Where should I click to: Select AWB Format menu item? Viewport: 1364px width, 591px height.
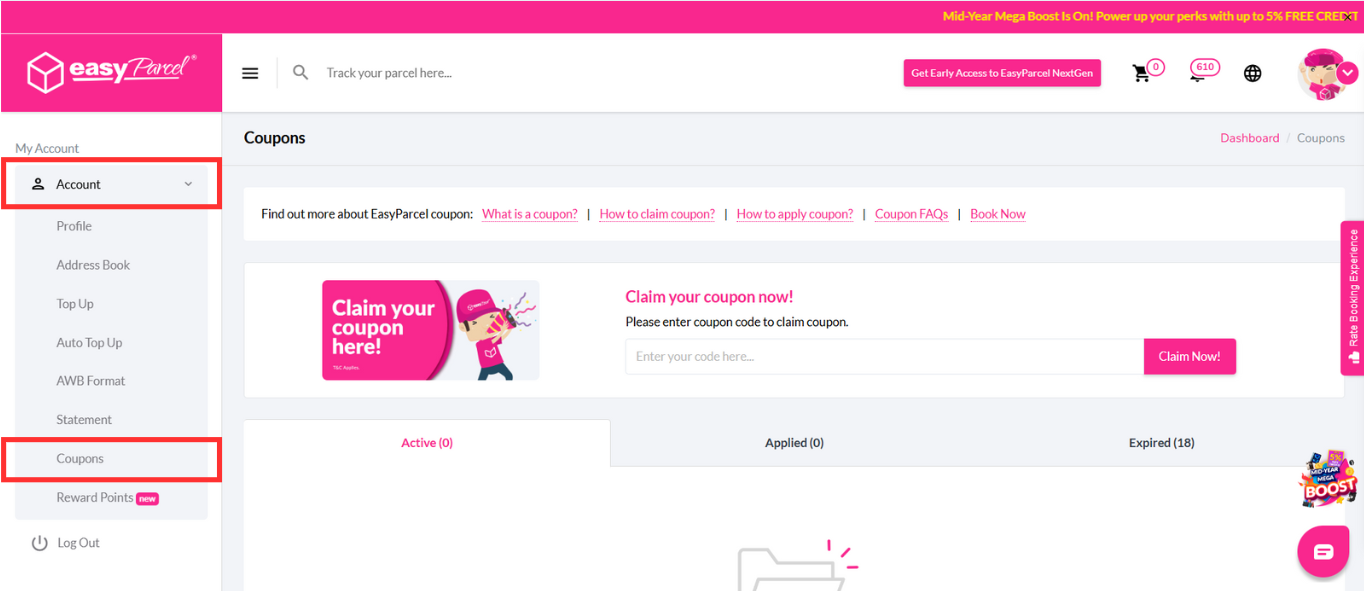91,381
